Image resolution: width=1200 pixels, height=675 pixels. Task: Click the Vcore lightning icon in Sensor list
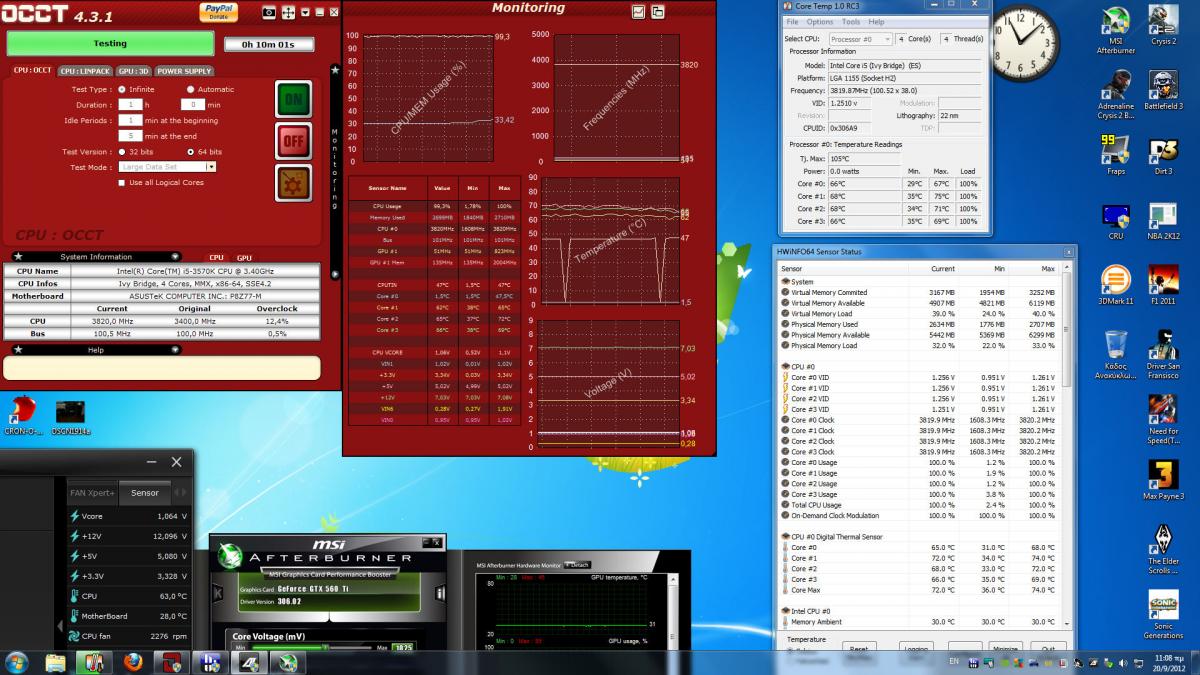click(74, 516)
